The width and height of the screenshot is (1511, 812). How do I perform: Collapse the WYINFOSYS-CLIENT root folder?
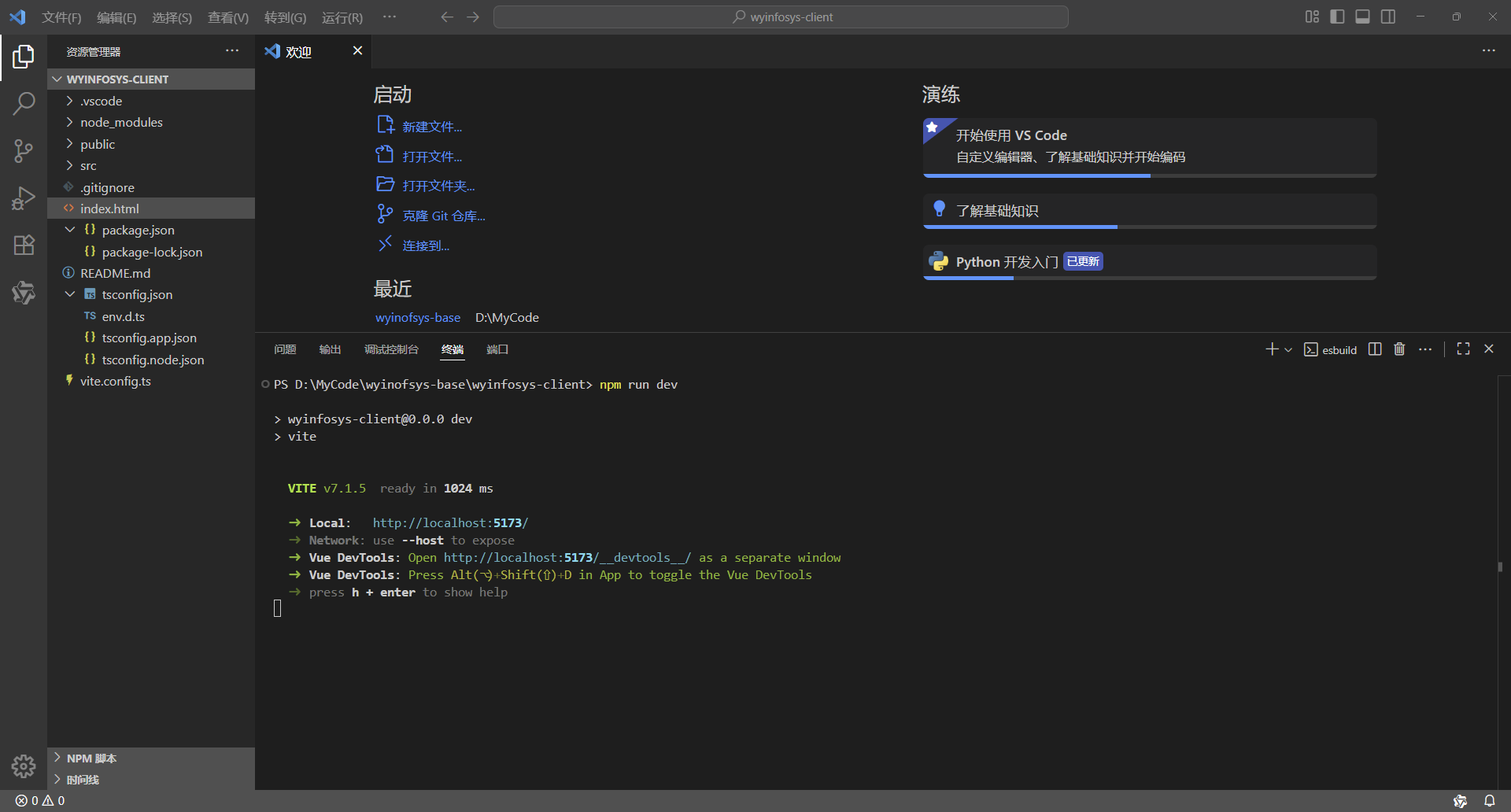[x=151, y=79]
